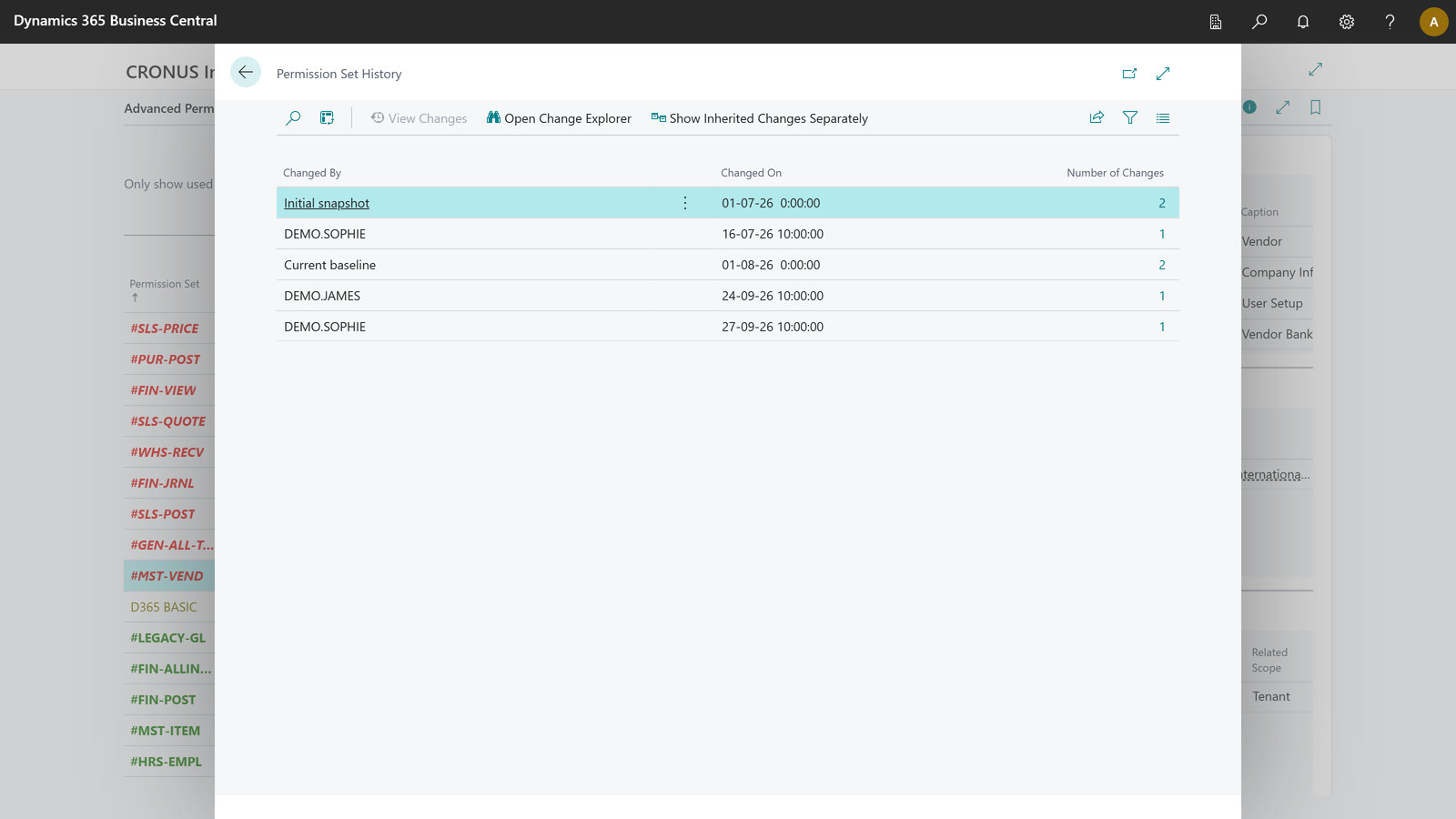The height and width of the screenshot is (819, 1456).
Task: Select D365 BASIC in the background list
Action: (x=164, y=607)
